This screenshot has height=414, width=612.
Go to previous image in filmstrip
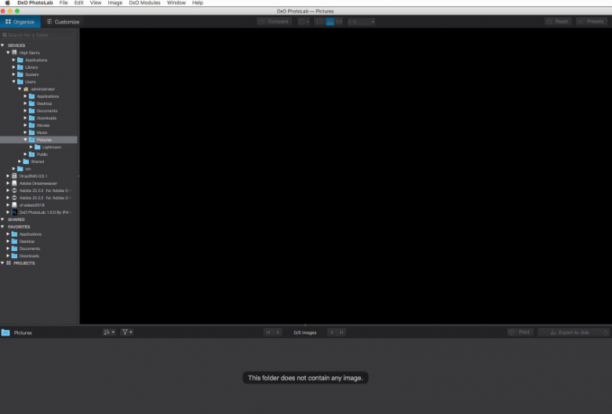278,332
